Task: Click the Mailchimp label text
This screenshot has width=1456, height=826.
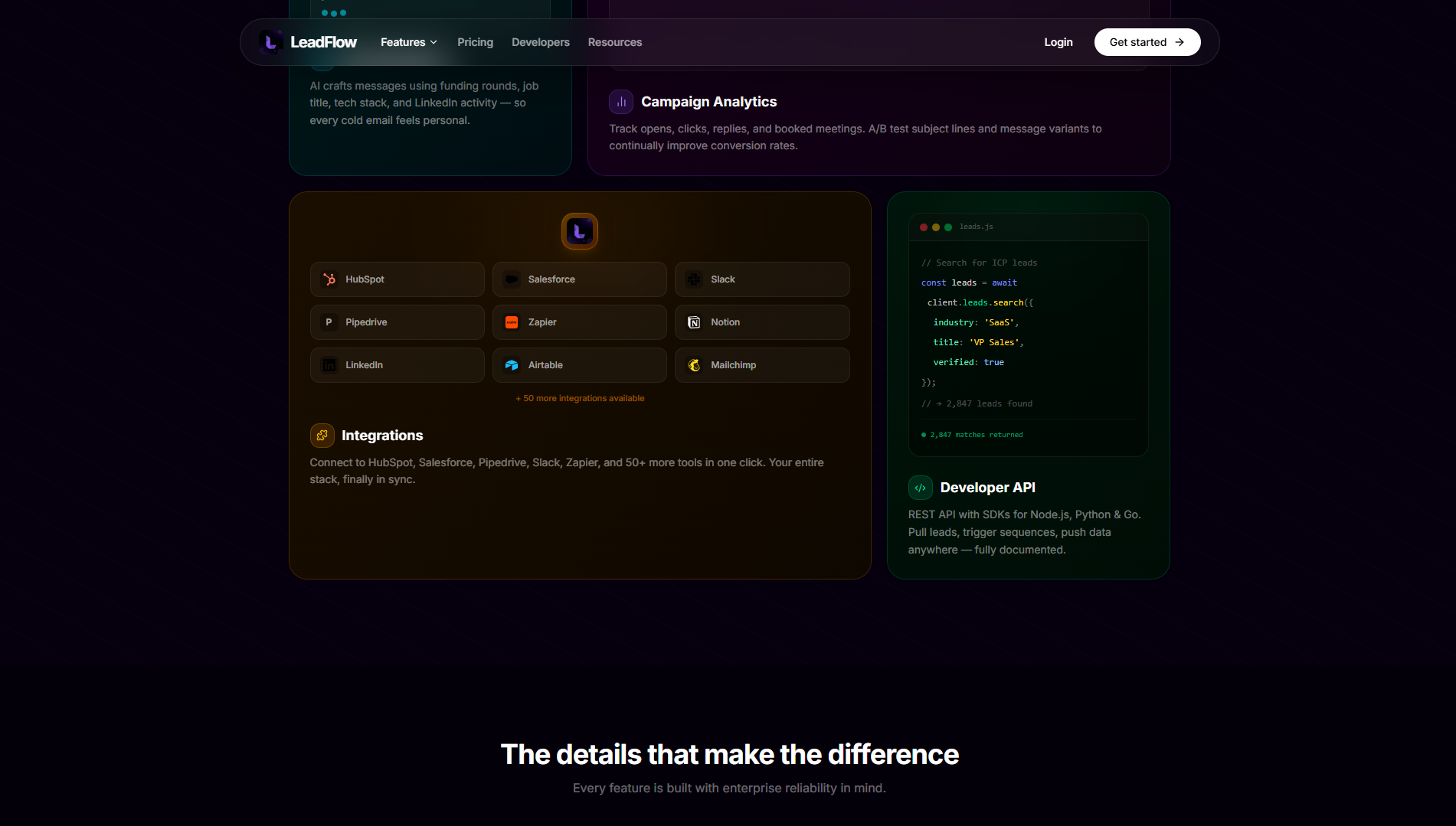Action: [733, 365]
